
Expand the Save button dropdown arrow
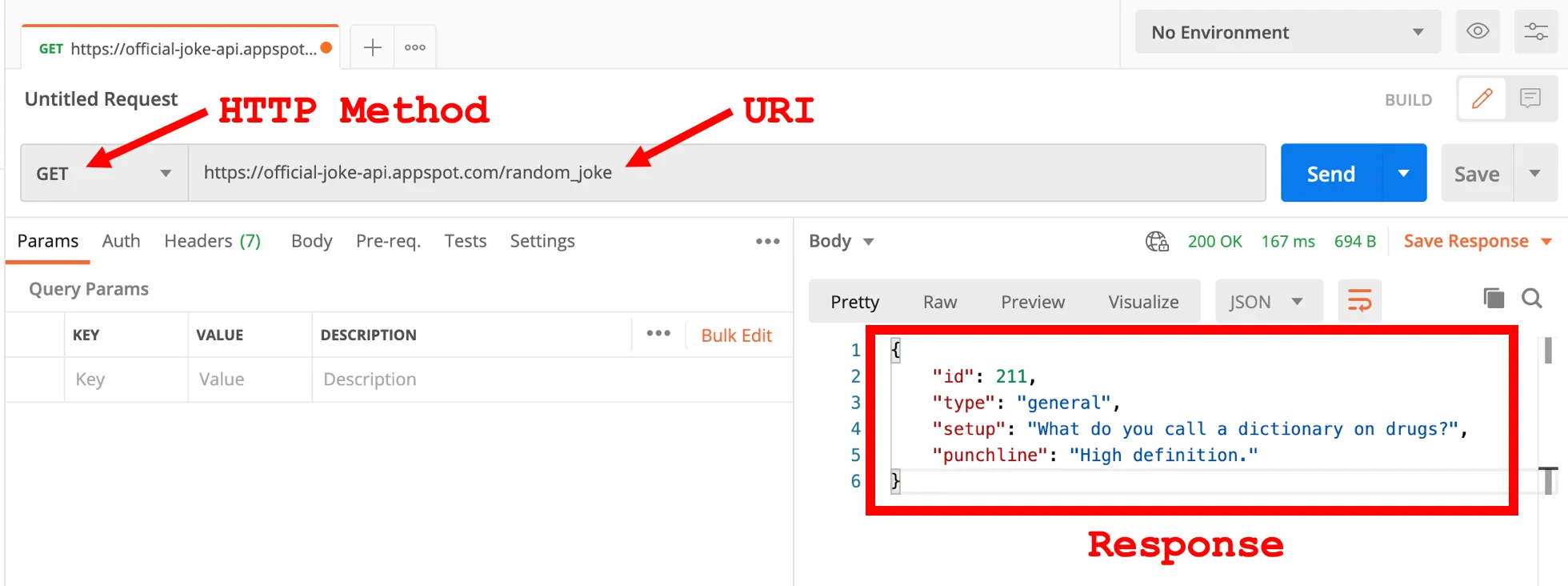(1534, 173)
